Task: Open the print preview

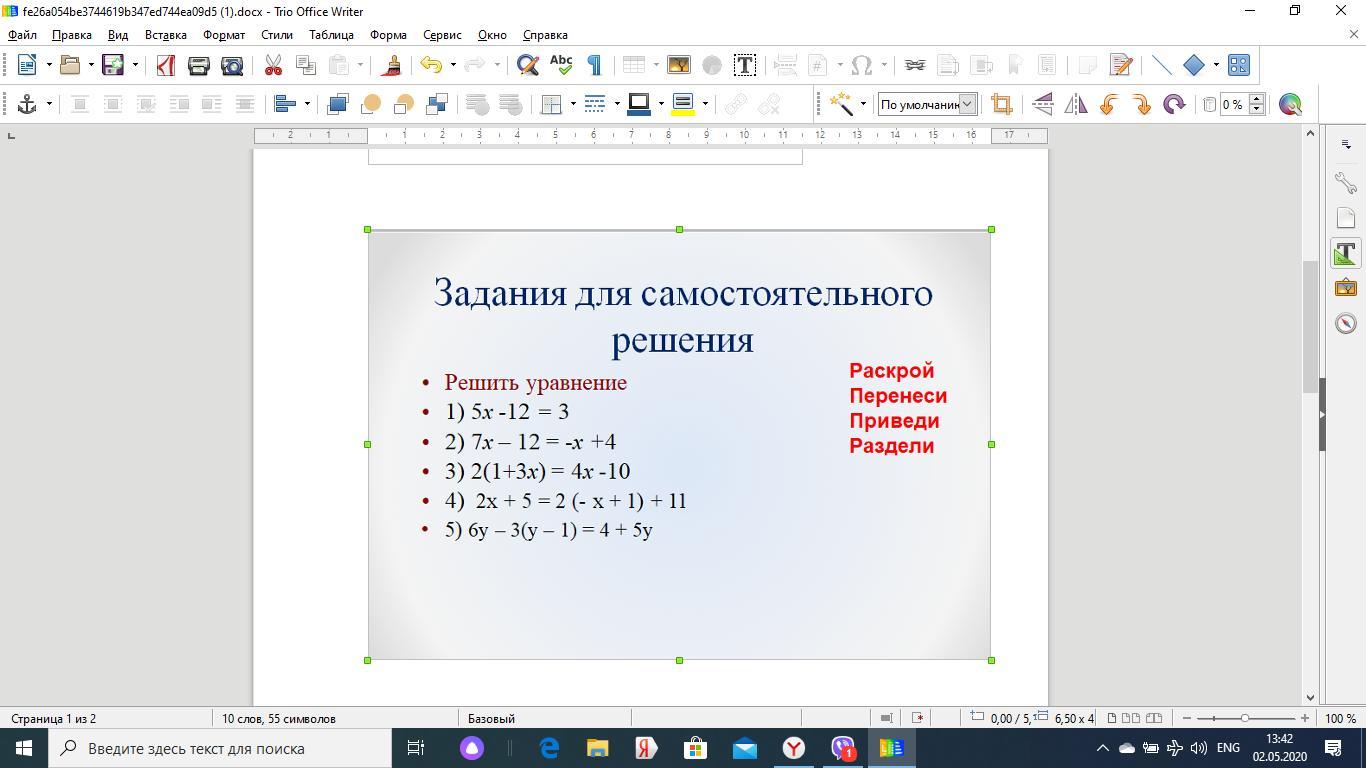Action: [x=231, y=65]
